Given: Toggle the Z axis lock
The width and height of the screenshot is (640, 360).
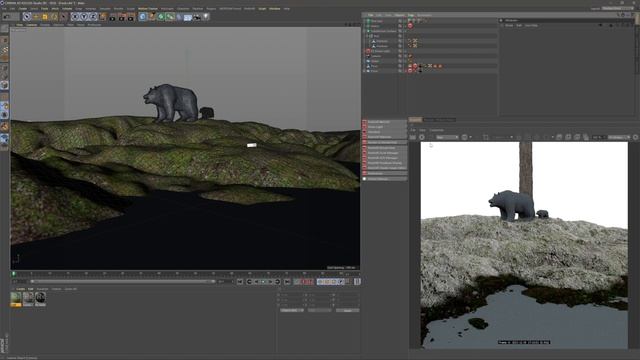Looking at the screenshot, I should click(x=93, y=17).
